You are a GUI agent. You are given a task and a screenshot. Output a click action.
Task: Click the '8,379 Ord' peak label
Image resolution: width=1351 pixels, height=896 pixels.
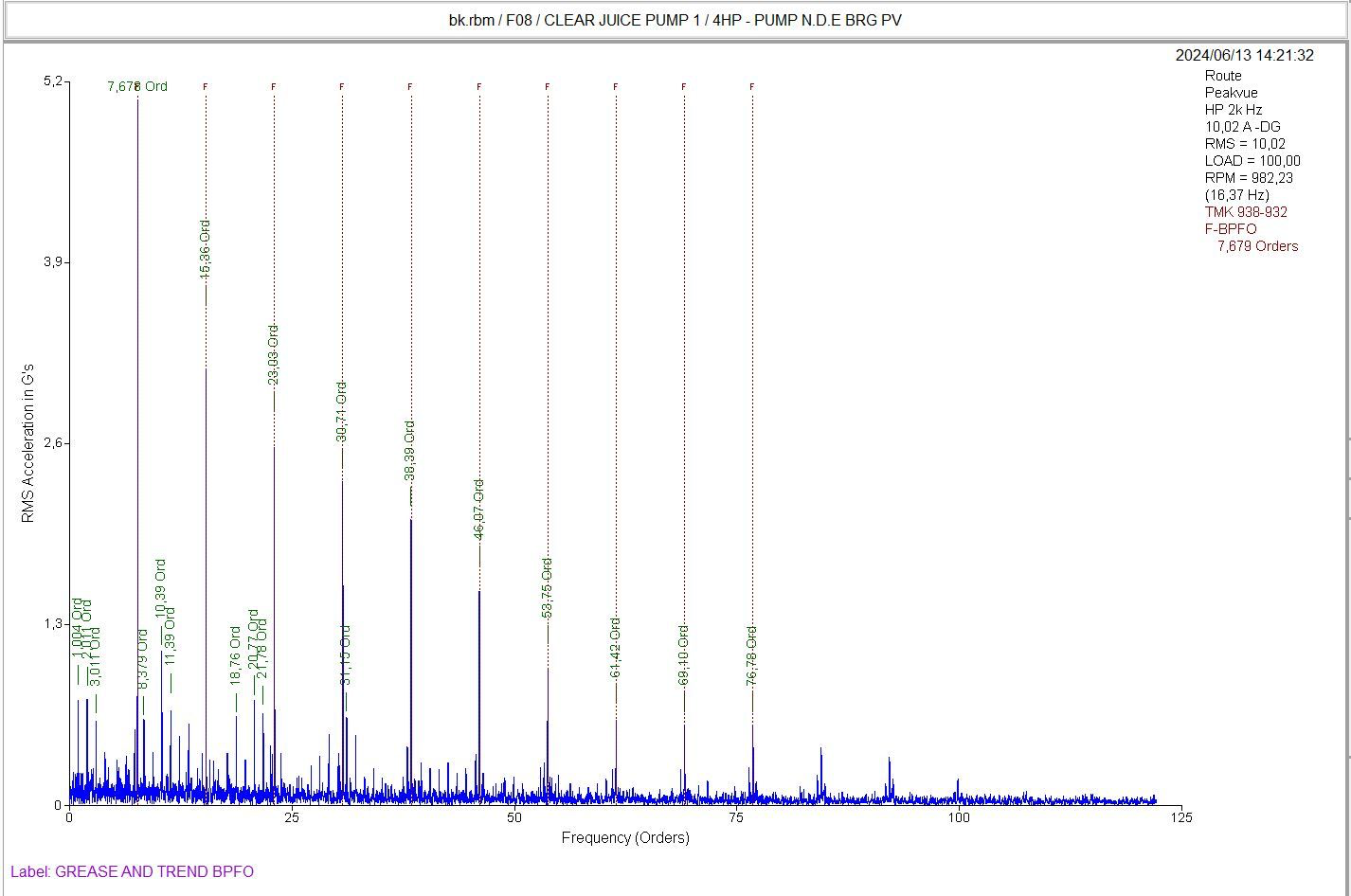(x=143, y=659)
